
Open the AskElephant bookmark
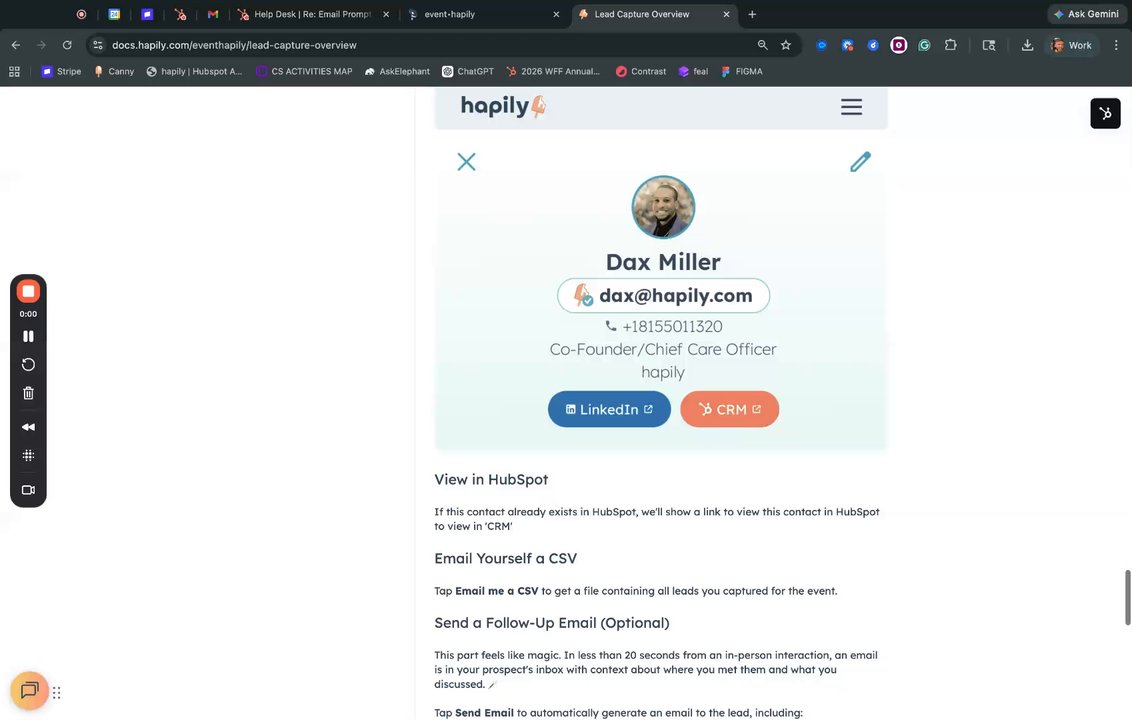[x=397, y=71]
